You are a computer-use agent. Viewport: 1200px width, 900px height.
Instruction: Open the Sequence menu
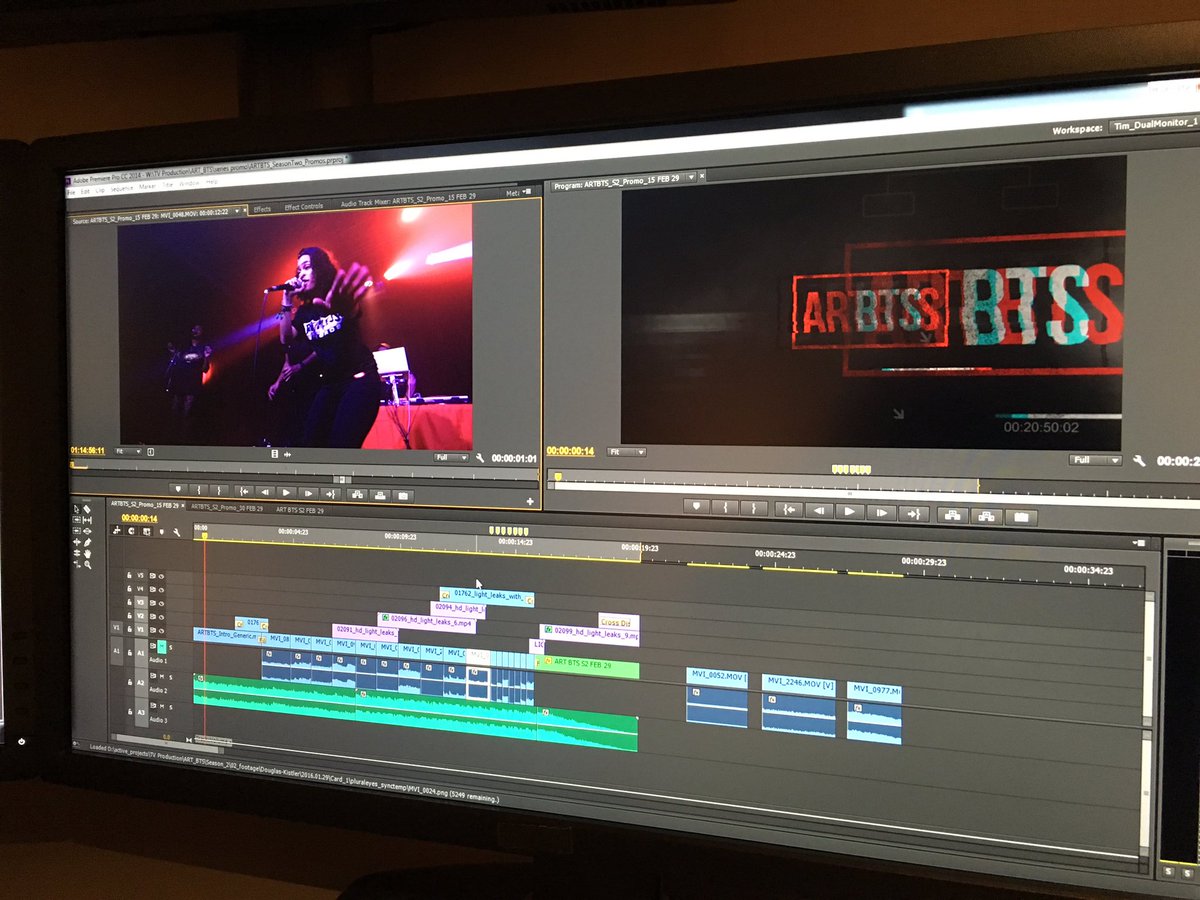(122, 189)
